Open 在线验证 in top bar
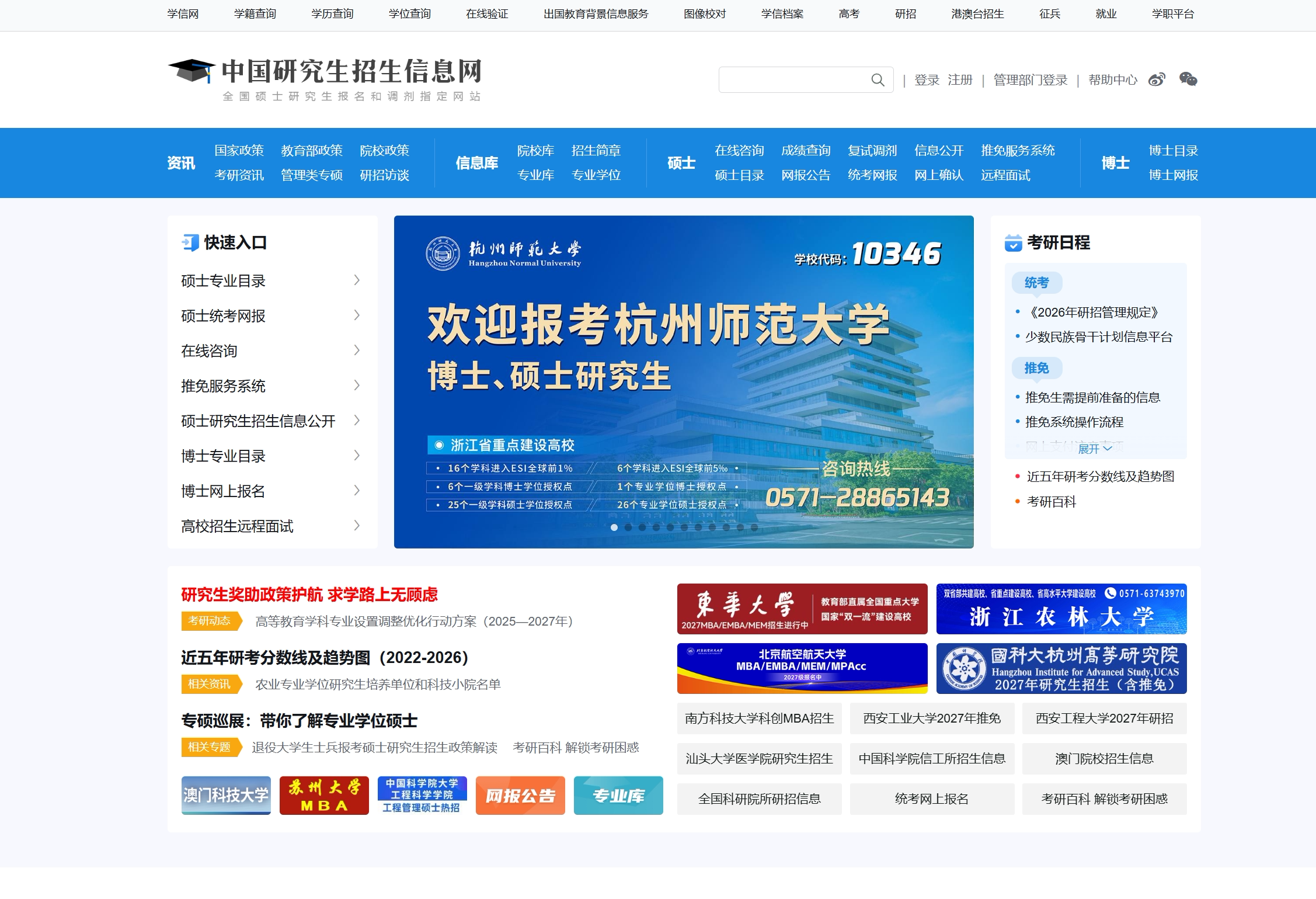The image size is (1316, 899). click(x=487, y=14)
